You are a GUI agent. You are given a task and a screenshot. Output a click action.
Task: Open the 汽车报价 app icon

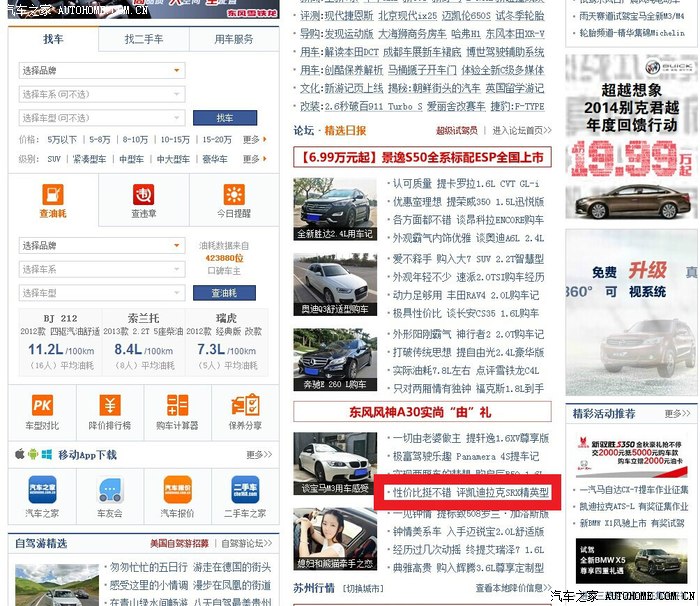177,492
